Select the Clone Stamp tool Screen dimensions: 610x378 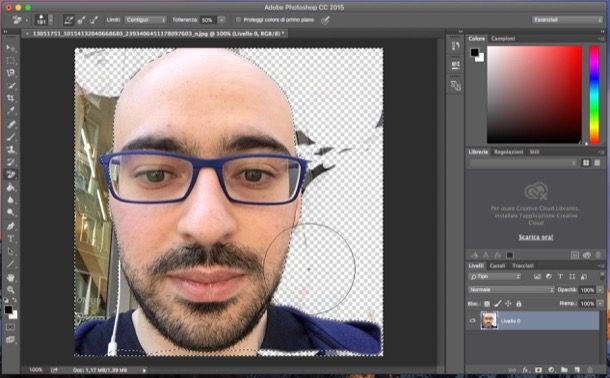(11, 149)
